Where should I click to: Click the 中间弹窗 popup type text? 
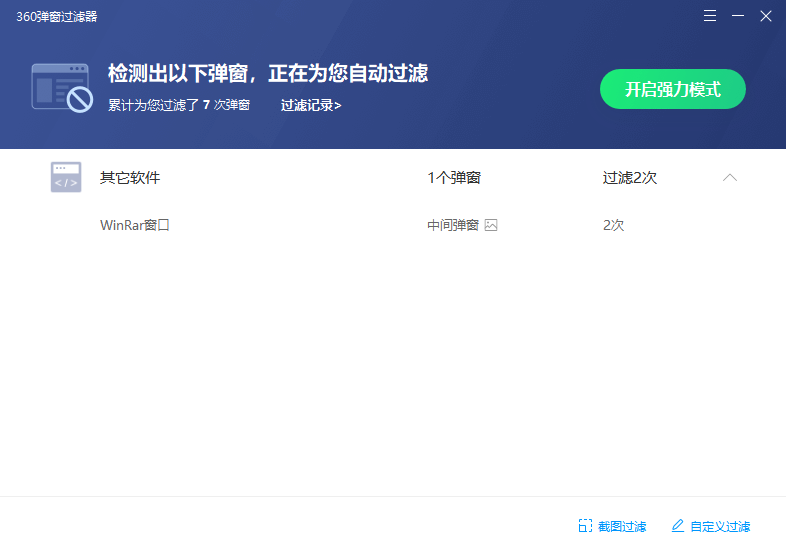click(453, 225)
